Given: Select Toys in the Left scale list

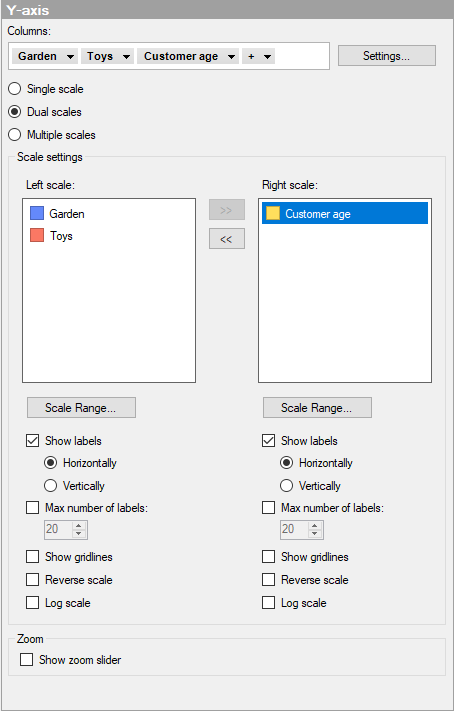Looking at the screenshot, I should [61, 236].
